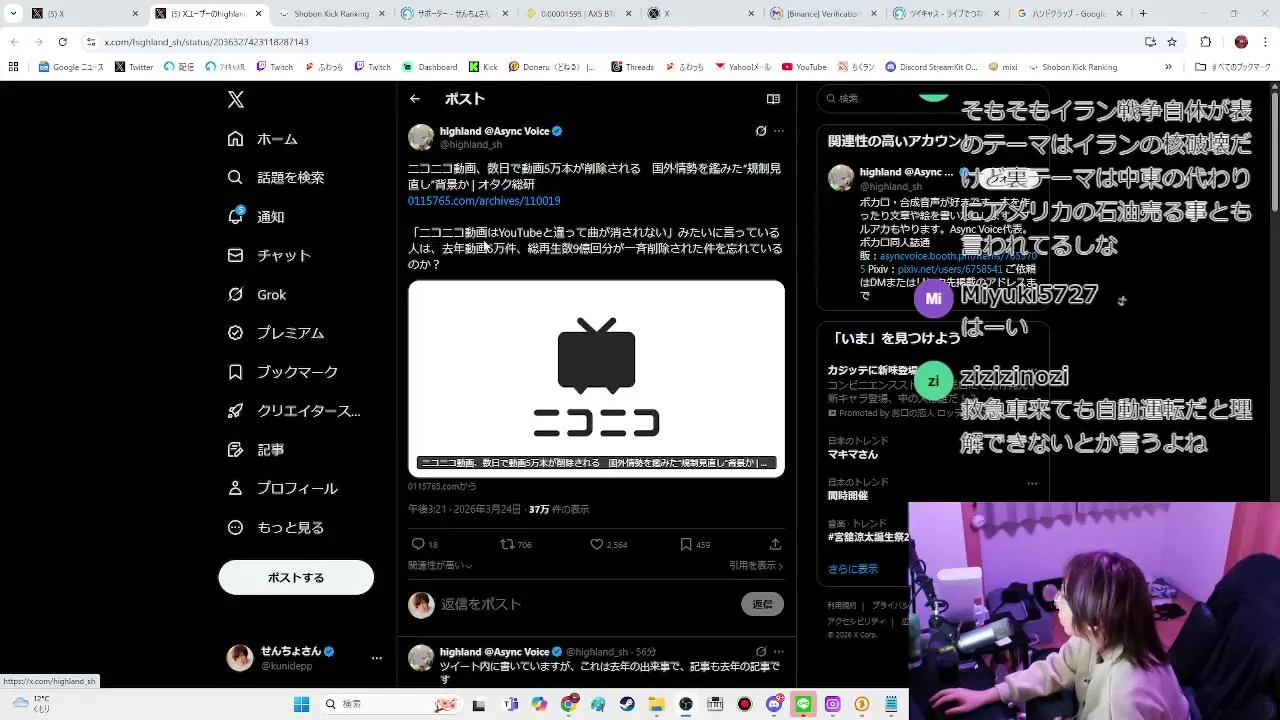Click the share icon on the post

click(x=775, y=544)
